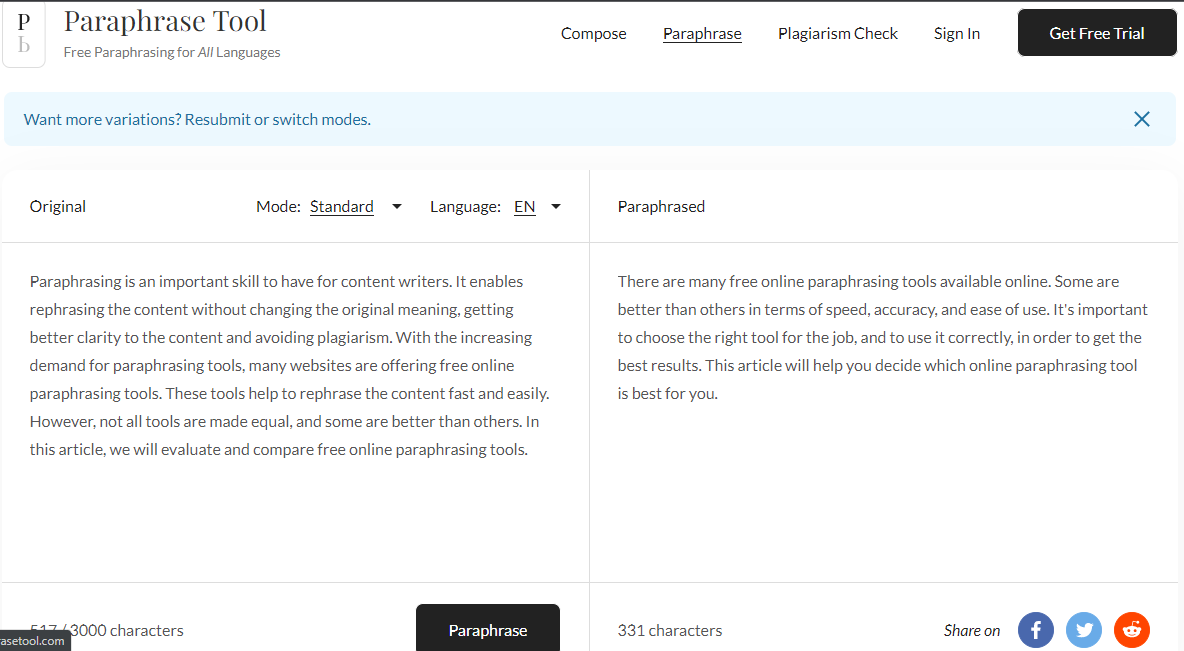Screen dimensions: 1184x651
Task: Click the Sign In link
Action: pyautogui.click(x=957, y=34)
